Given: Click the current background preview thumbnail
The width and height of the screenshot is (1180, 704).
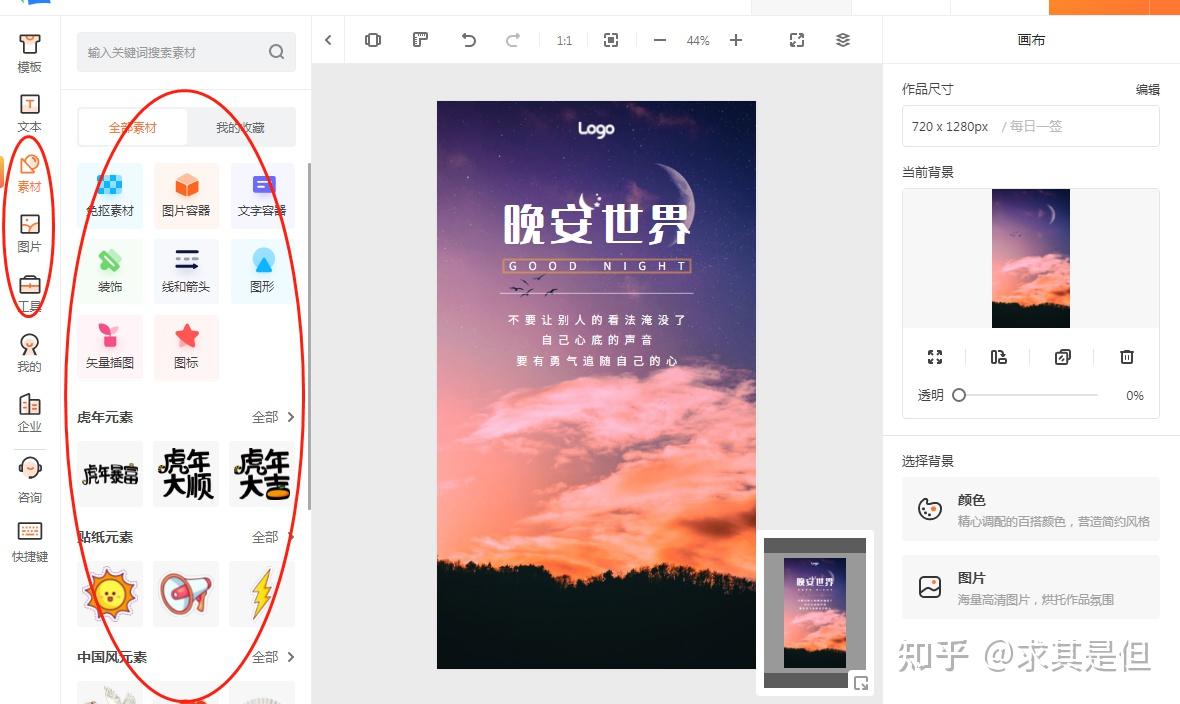Looking at the screenshot, I should coord(1030,258).
